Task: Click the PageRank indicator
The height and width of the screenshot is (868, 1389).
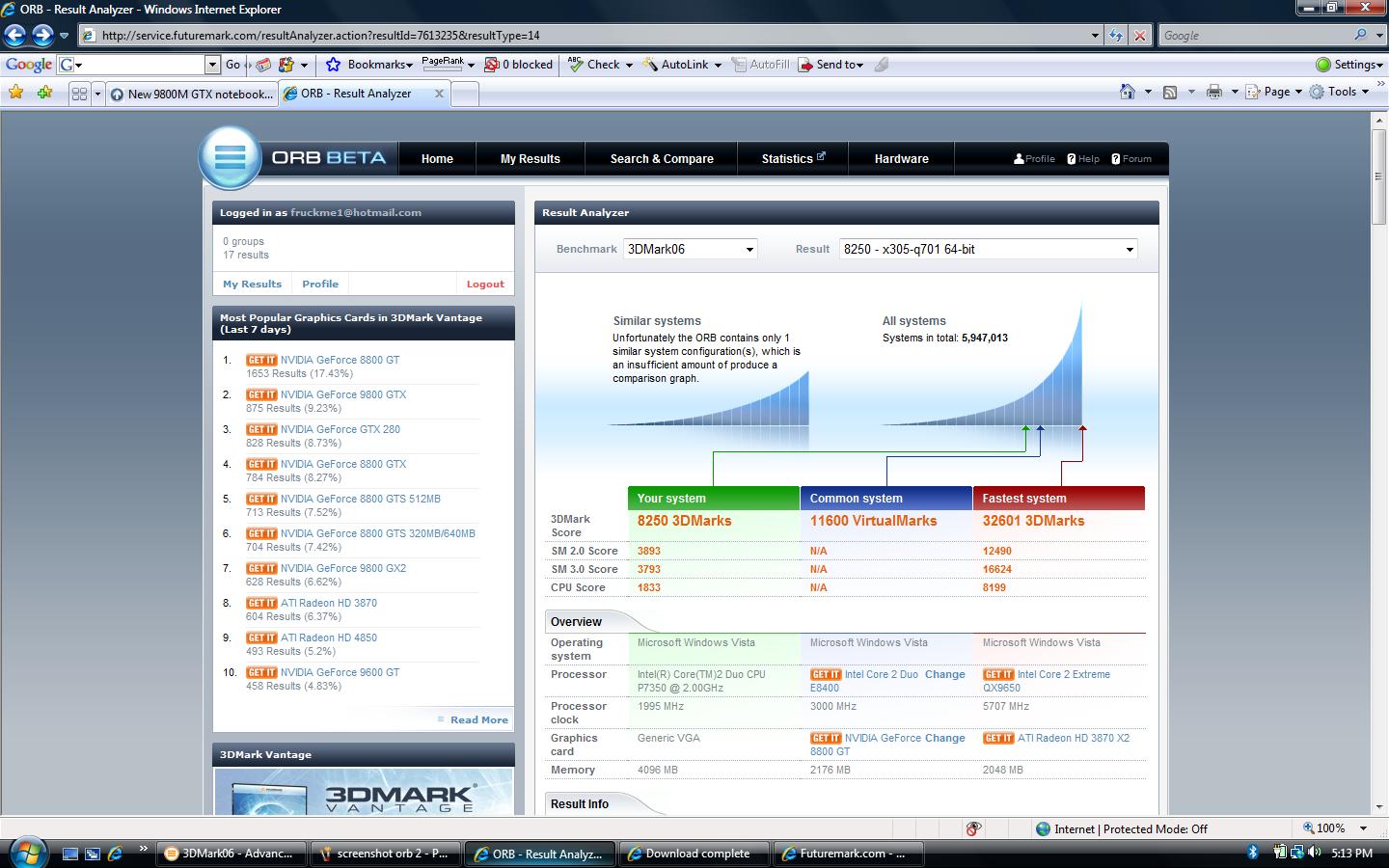Action: tap(443, 64)
